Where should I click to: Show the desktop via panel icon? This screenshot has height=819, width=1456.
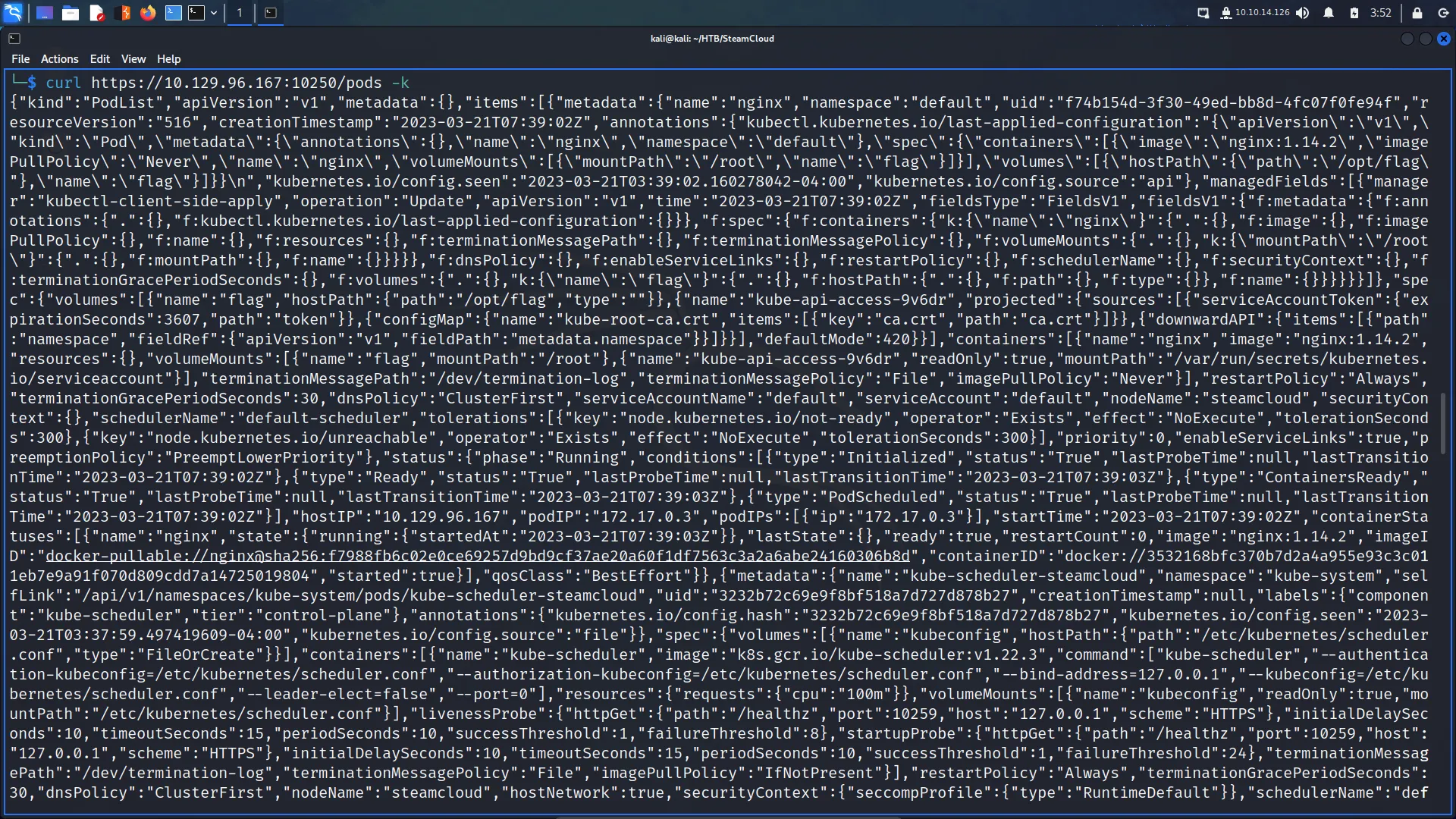(45, 13)
